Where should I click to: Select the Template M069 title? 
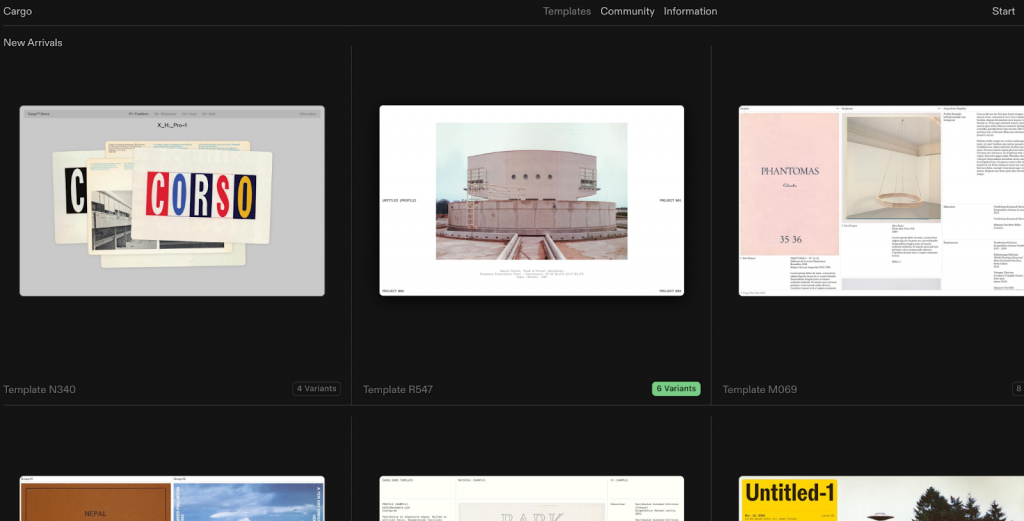[x=760, y=389]
